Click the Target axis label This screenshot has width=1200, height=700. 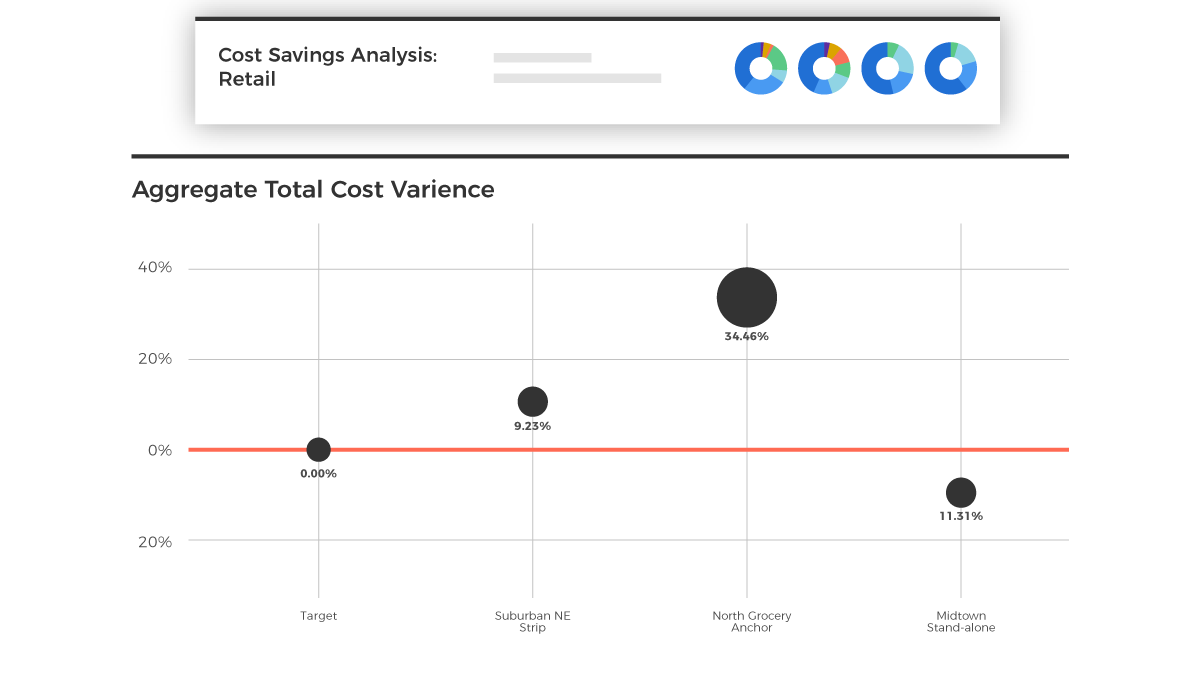[318, 615]
